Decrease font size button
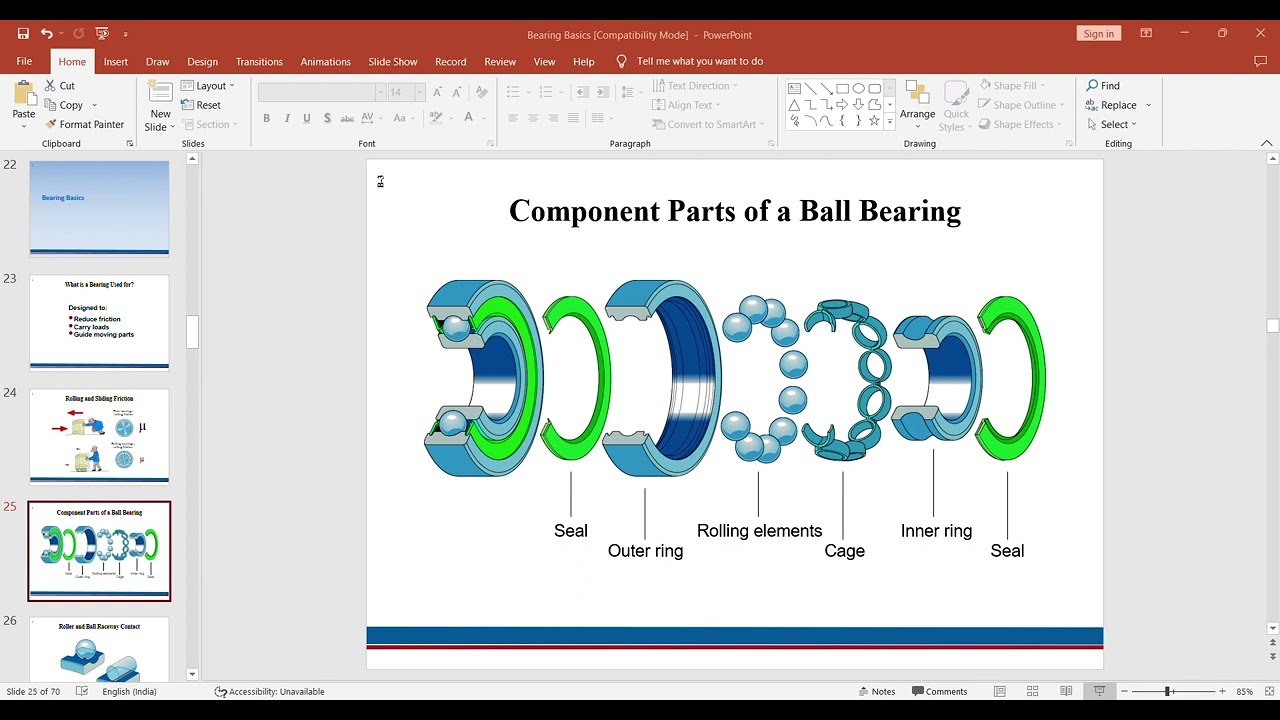 pyautogui.click(x=457, y=92)
